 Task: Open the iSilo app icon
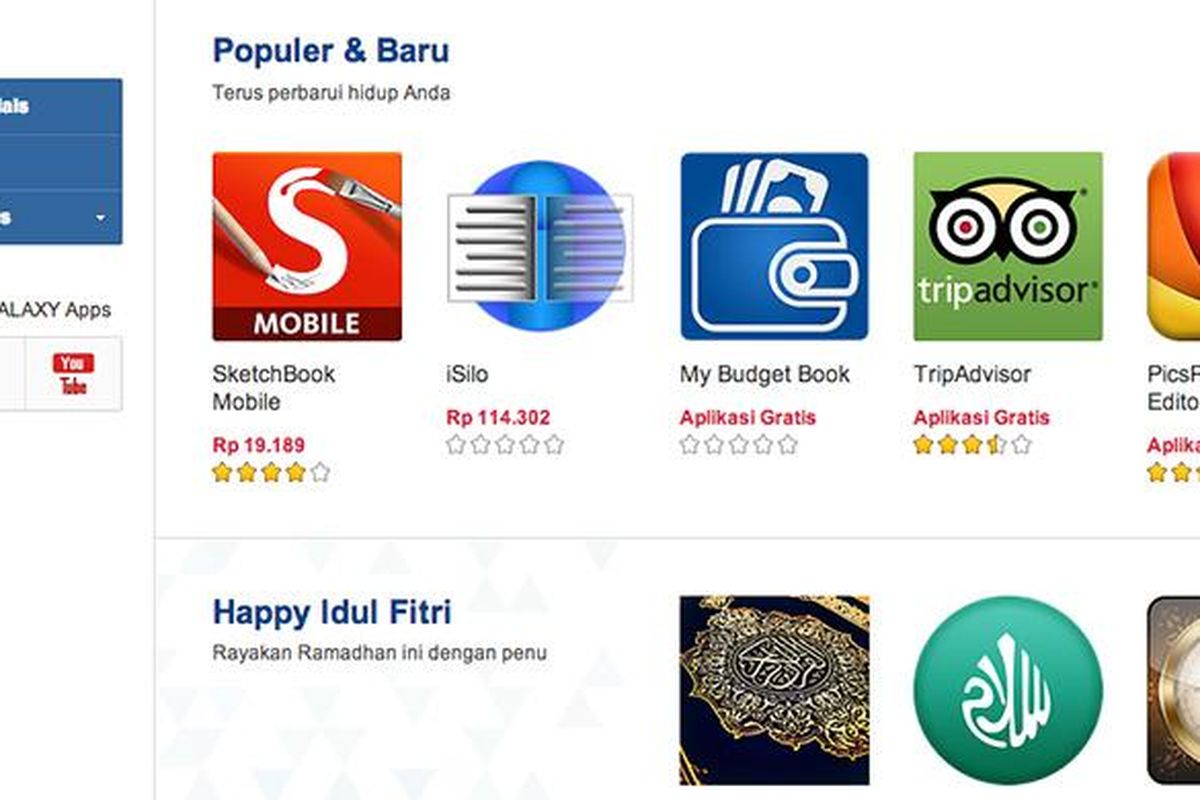(x=540, y=246)
